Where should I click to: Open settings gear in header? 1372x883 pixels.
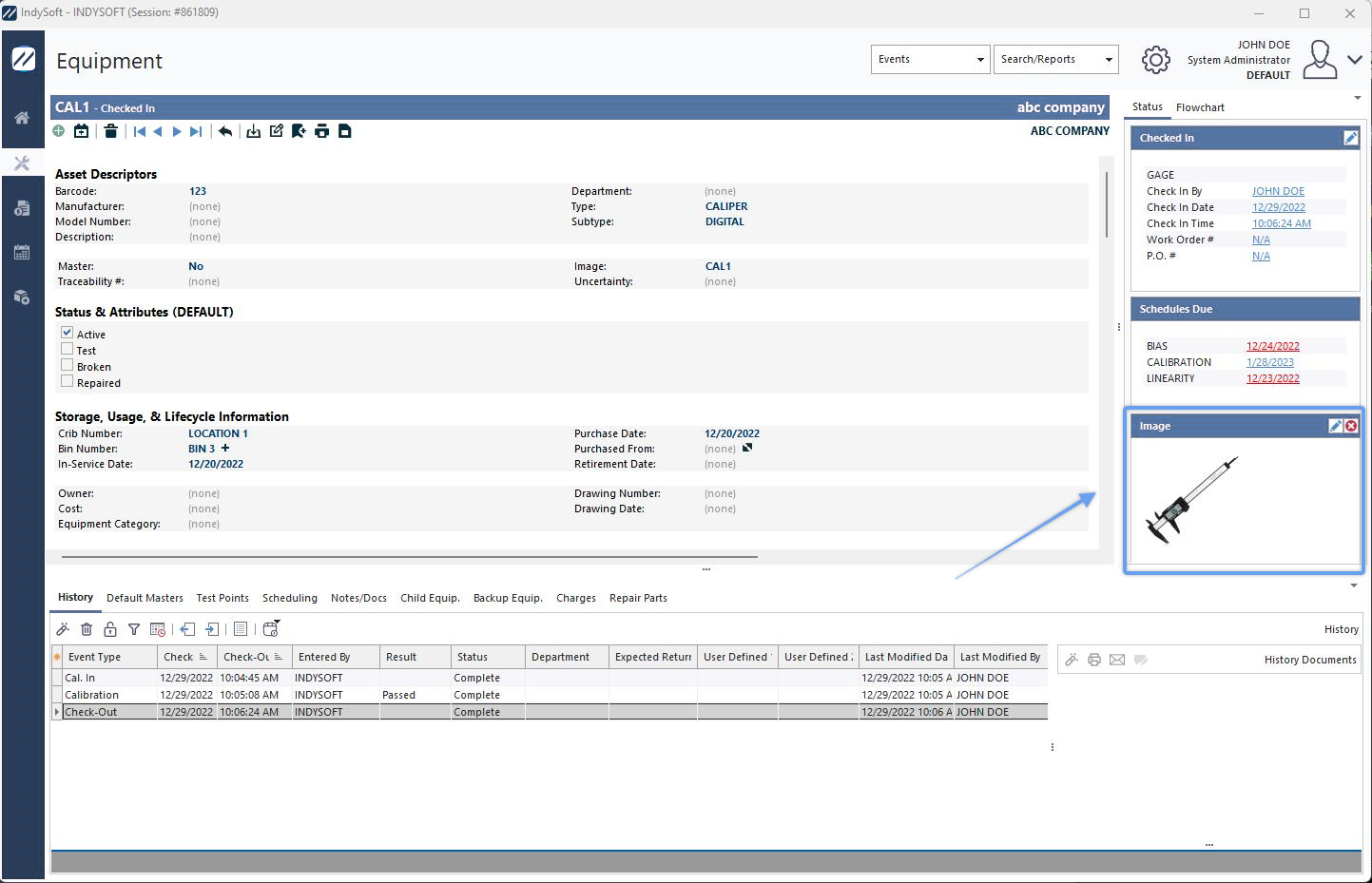[1155, 60]
